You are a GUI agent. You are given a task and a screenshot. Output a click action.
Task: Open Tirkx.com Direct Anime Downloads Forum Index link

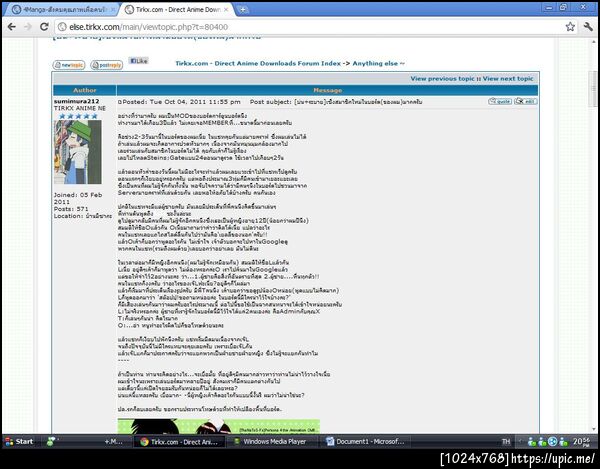tap(258, 64)
